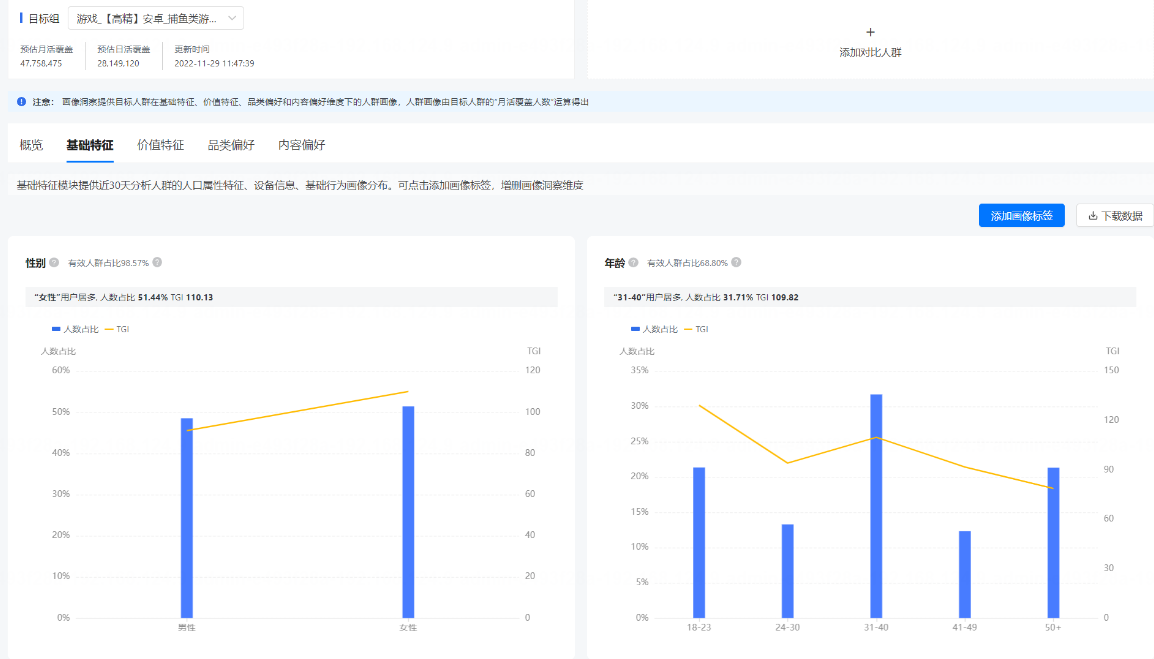Toggle TGI line legend in 年龄 chart
Image resolution: width=1154 pixels, height=659 pixels.
click(696, 329)
